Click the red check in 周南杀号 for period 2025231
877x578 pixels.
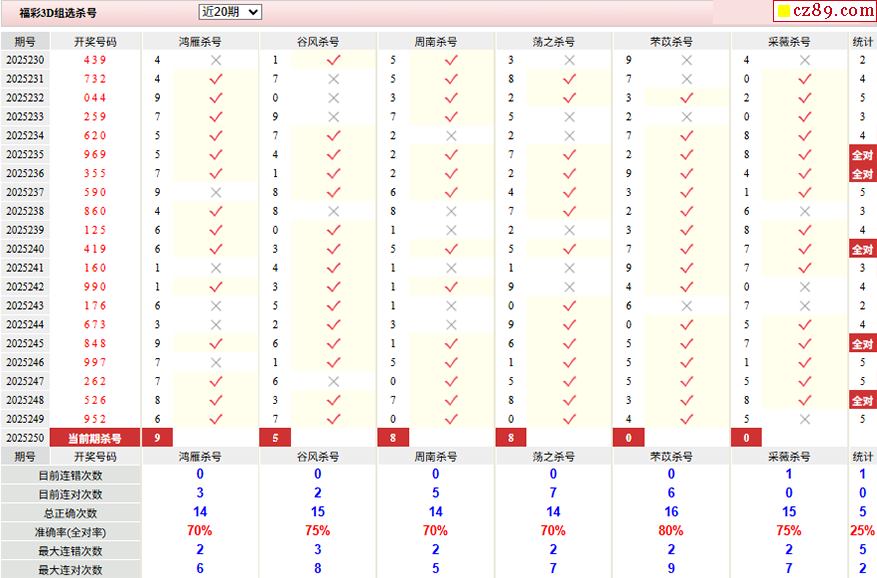451,79
